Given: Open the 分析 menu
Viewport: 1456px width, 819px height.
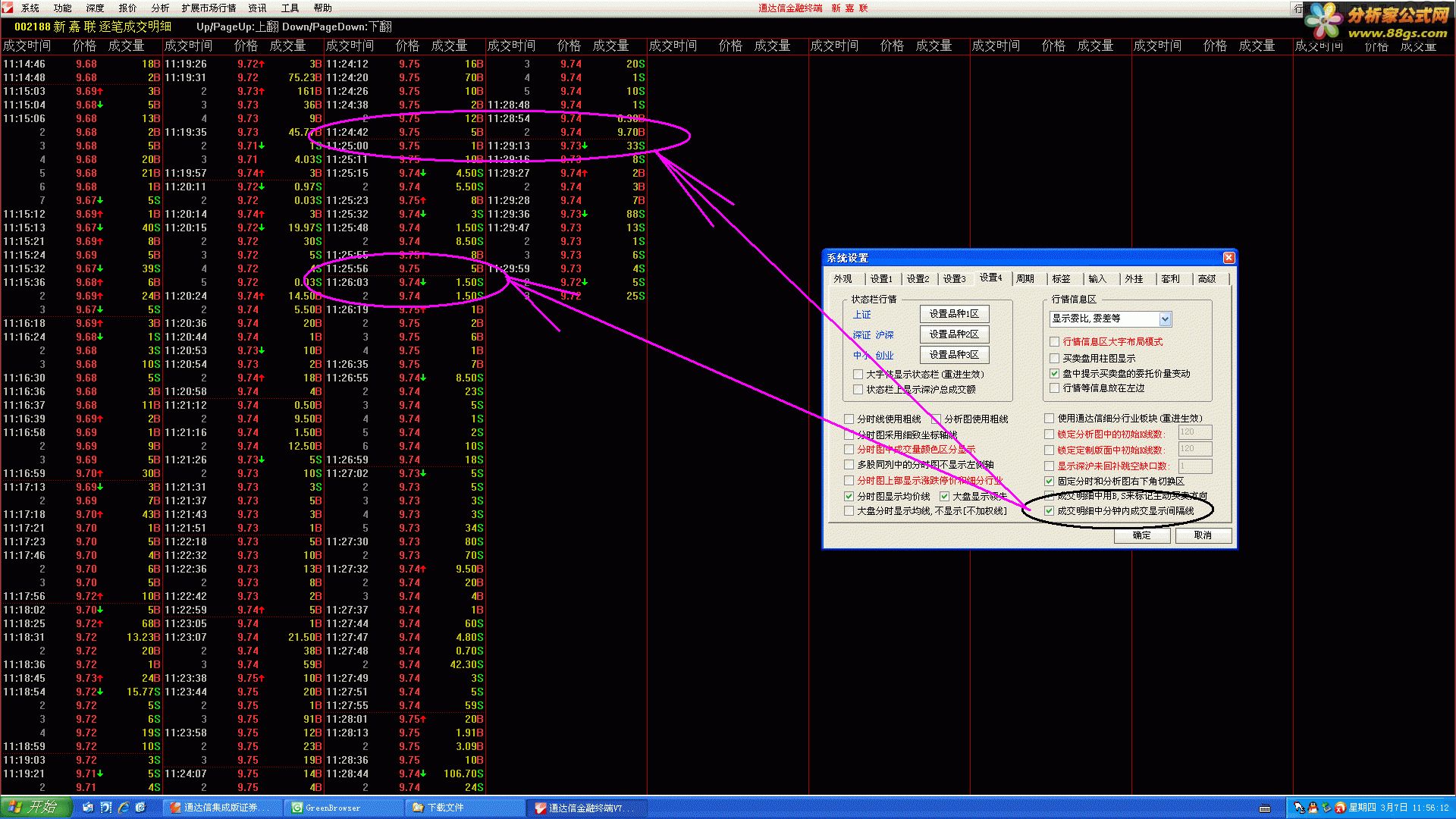Looking at the screenshot, I should pyautogui.click(x=161, y=8).
